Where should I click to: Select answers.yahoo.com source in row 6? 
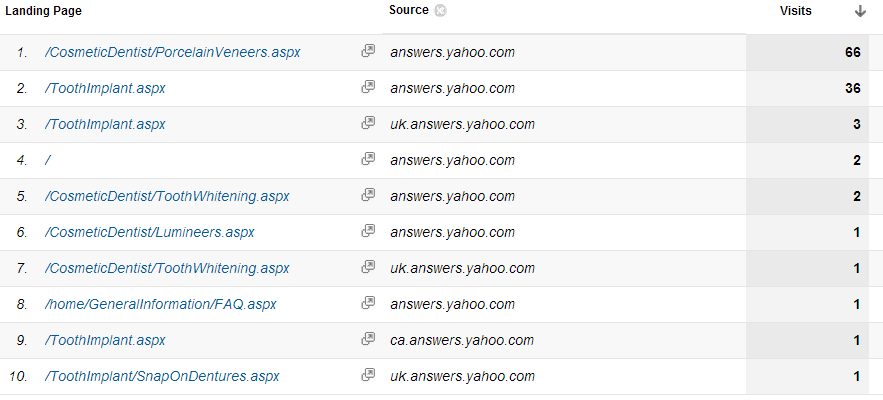pos(452,233)
